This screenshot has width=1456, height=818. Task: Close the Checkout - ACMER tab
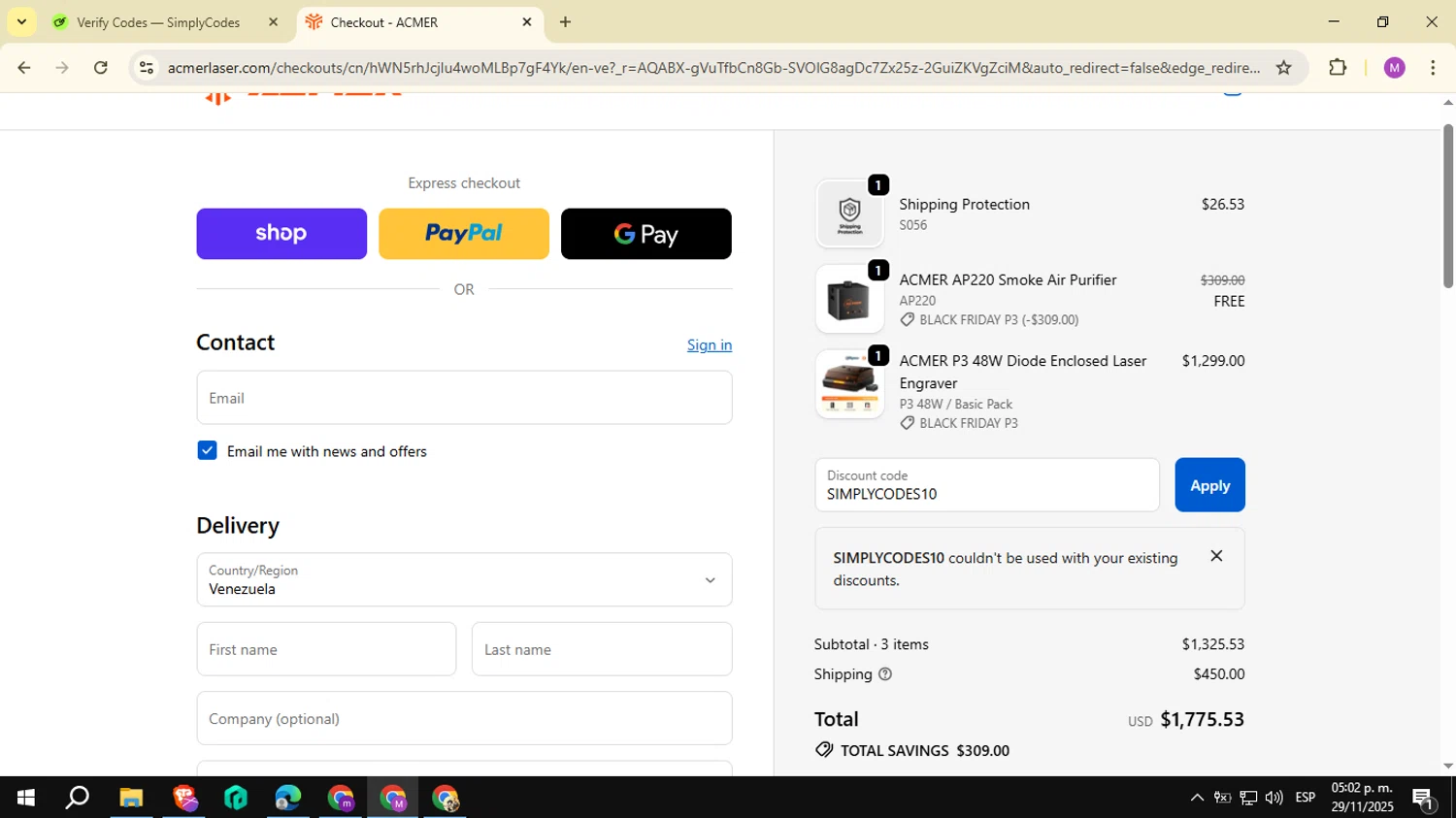(527, 21)
